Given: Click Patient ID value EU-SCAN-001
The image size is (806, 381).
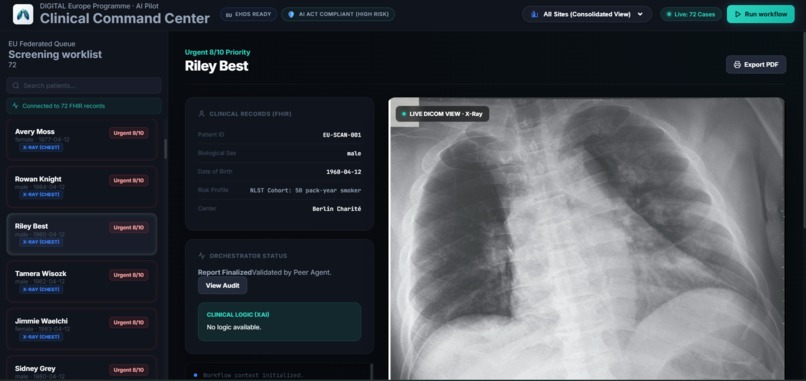Looking at the screenshot, I should (x=342, y=135).
